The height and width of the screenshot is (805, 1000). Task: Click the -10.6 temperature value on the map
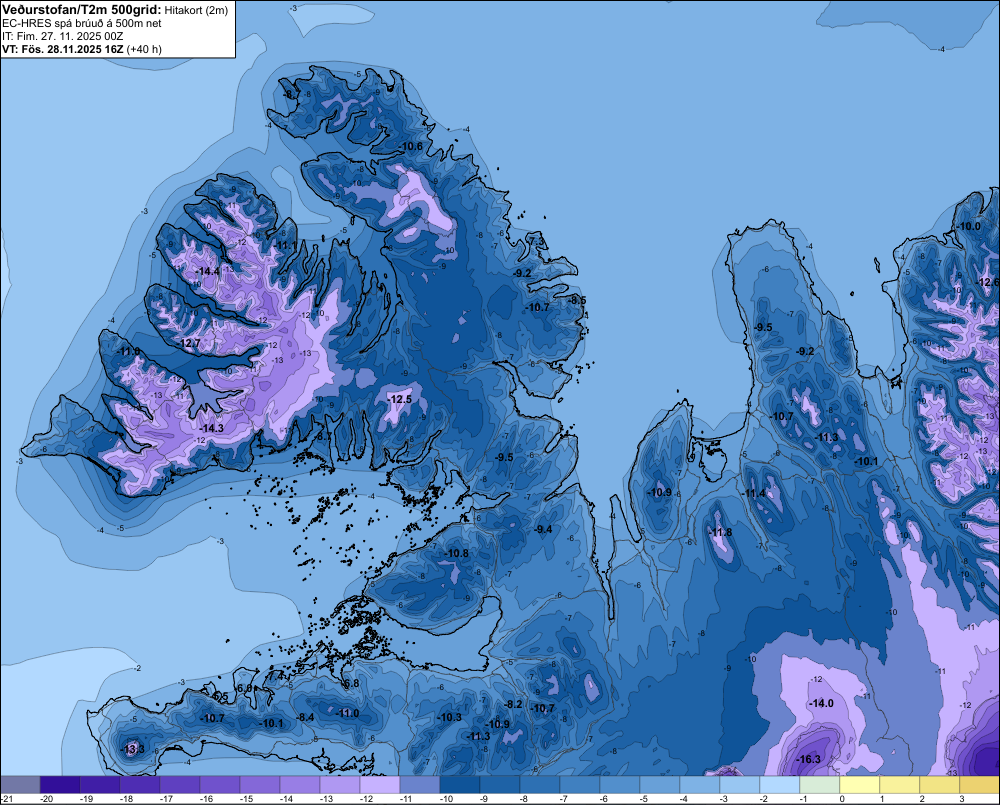point(411,146)
